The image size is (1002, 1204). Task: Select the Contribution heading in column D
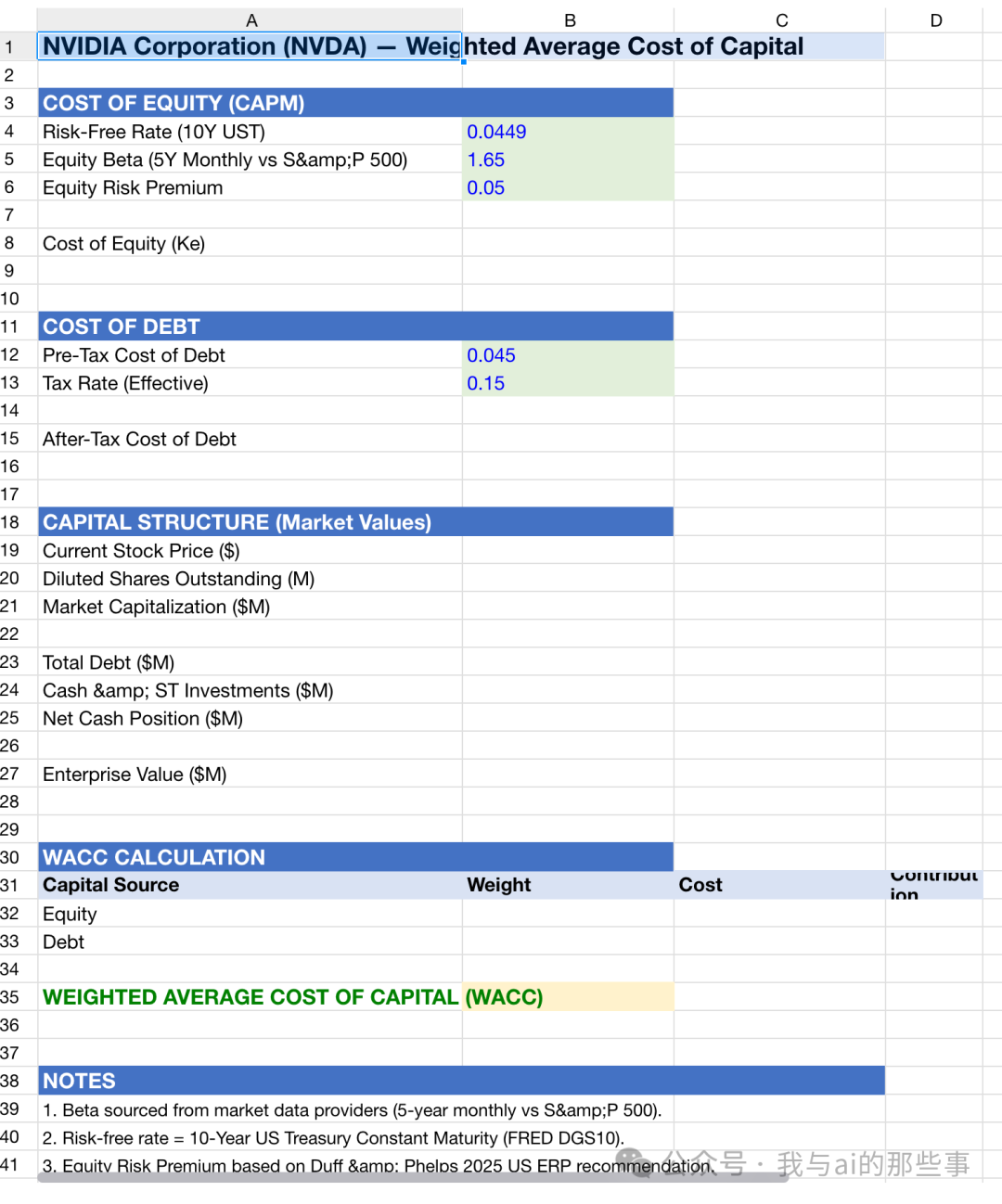point(934,885)
